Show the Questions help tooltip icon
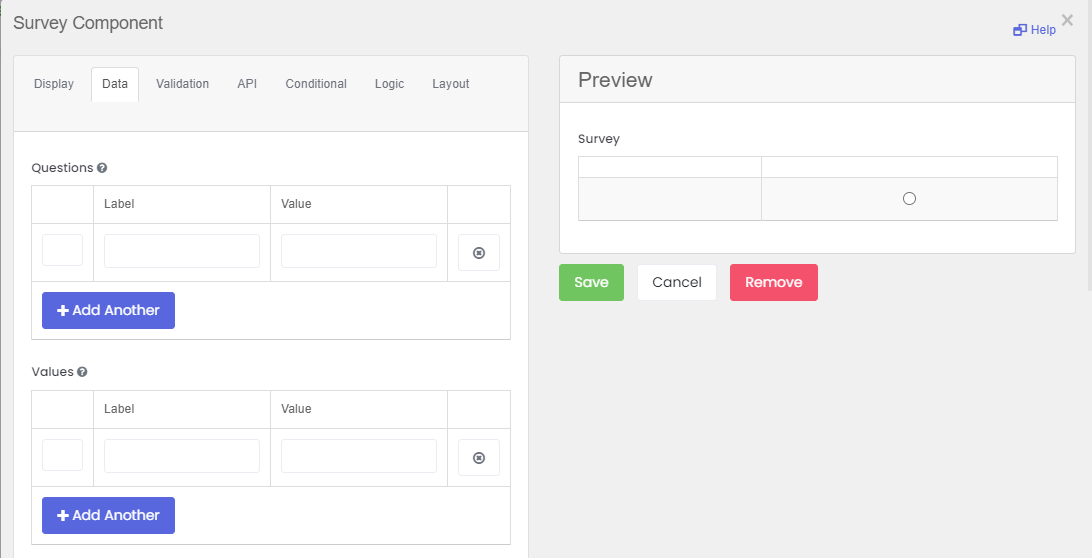Image resolution: width=1092 pixels, height=558 pixels. [102, 168]
